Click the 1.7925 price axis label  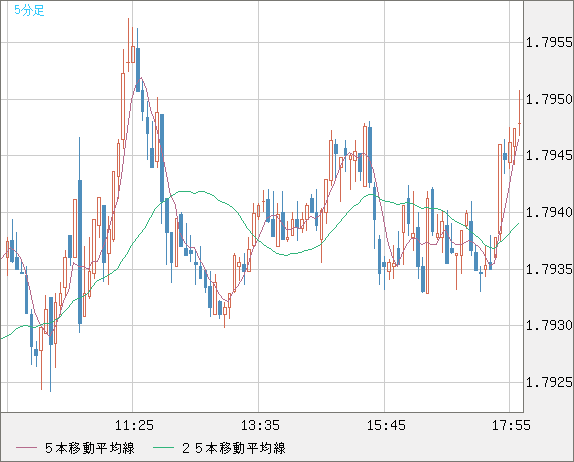[549, 383]
